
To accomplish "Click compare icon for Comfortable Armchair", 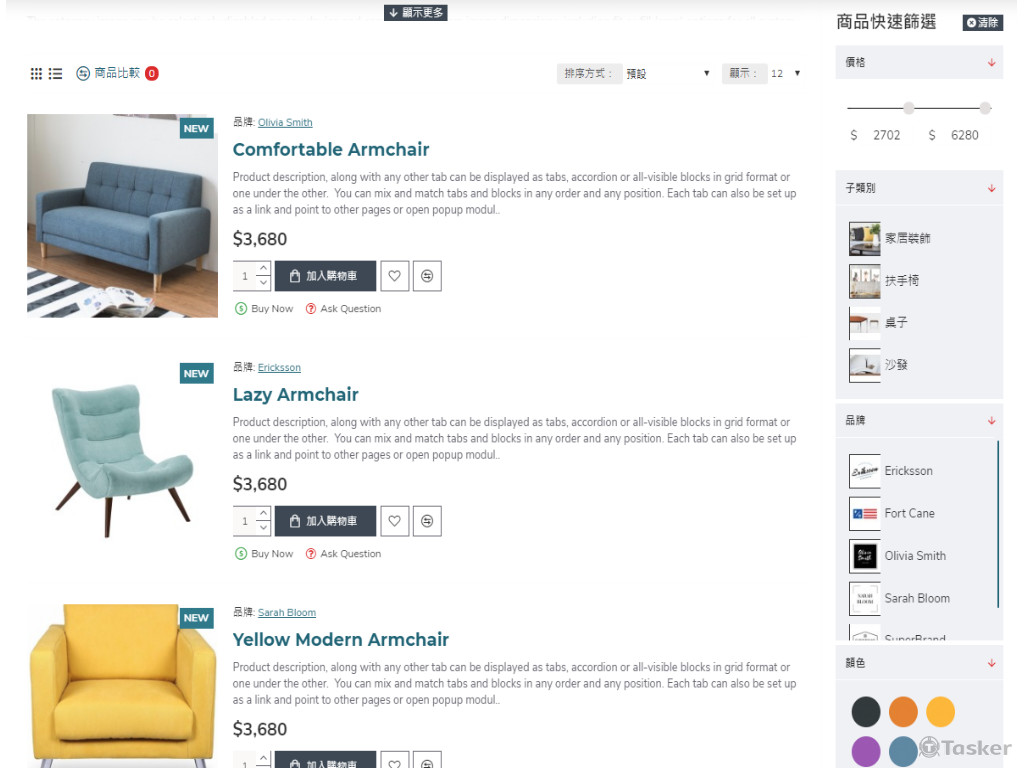I will (427, 276).
